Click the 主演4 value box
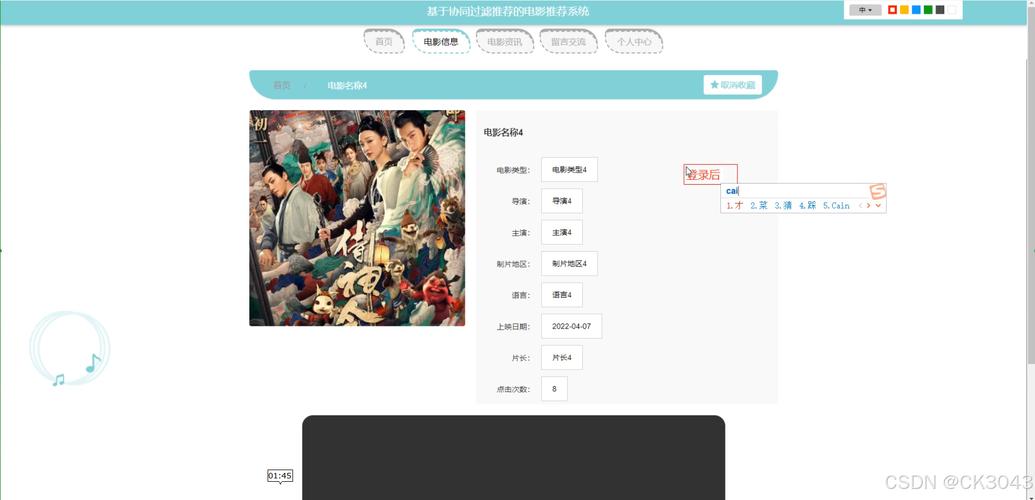 click(562, 232)
